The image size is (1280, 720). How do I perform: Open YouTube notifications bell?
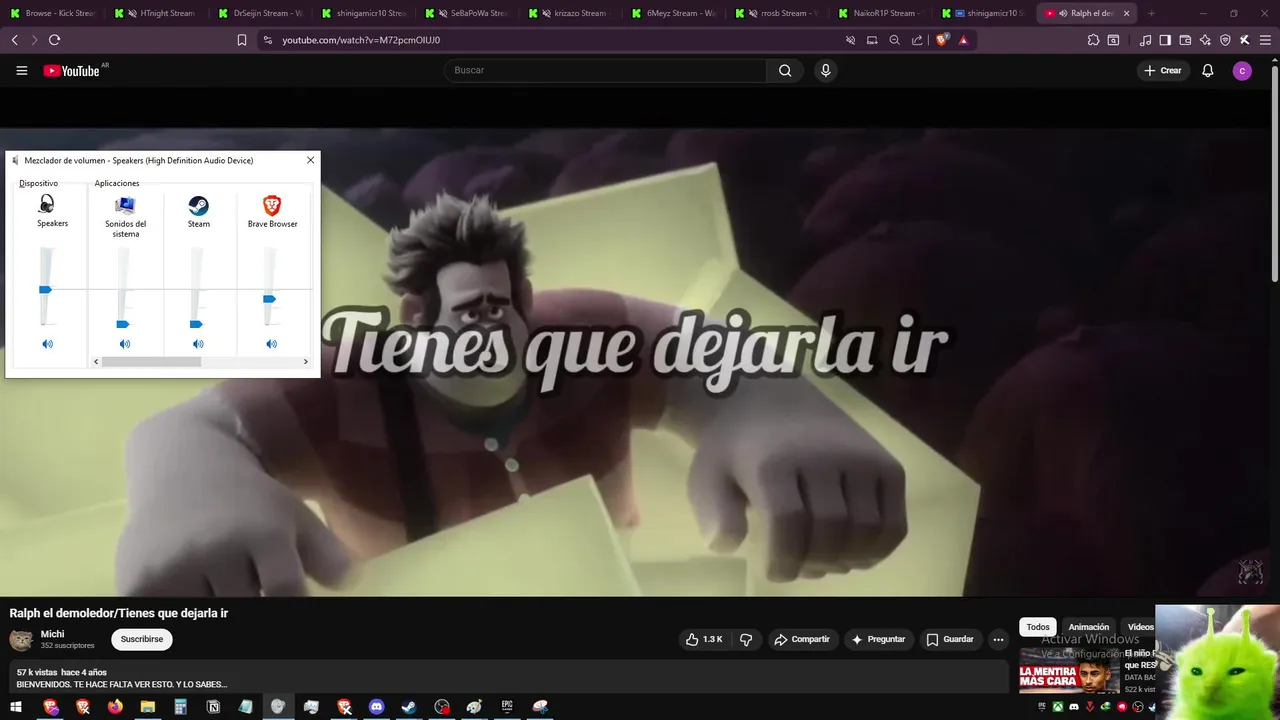click(x=1208, y=70)
